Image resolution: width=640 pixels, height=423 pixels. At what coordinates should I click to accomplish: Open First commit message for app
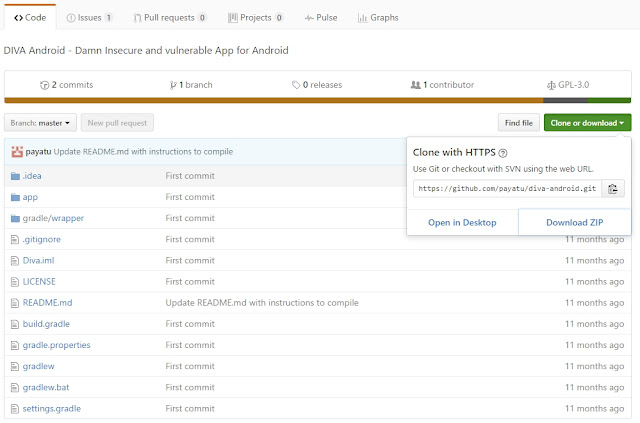pyautogui.click(x=190, y=197)
